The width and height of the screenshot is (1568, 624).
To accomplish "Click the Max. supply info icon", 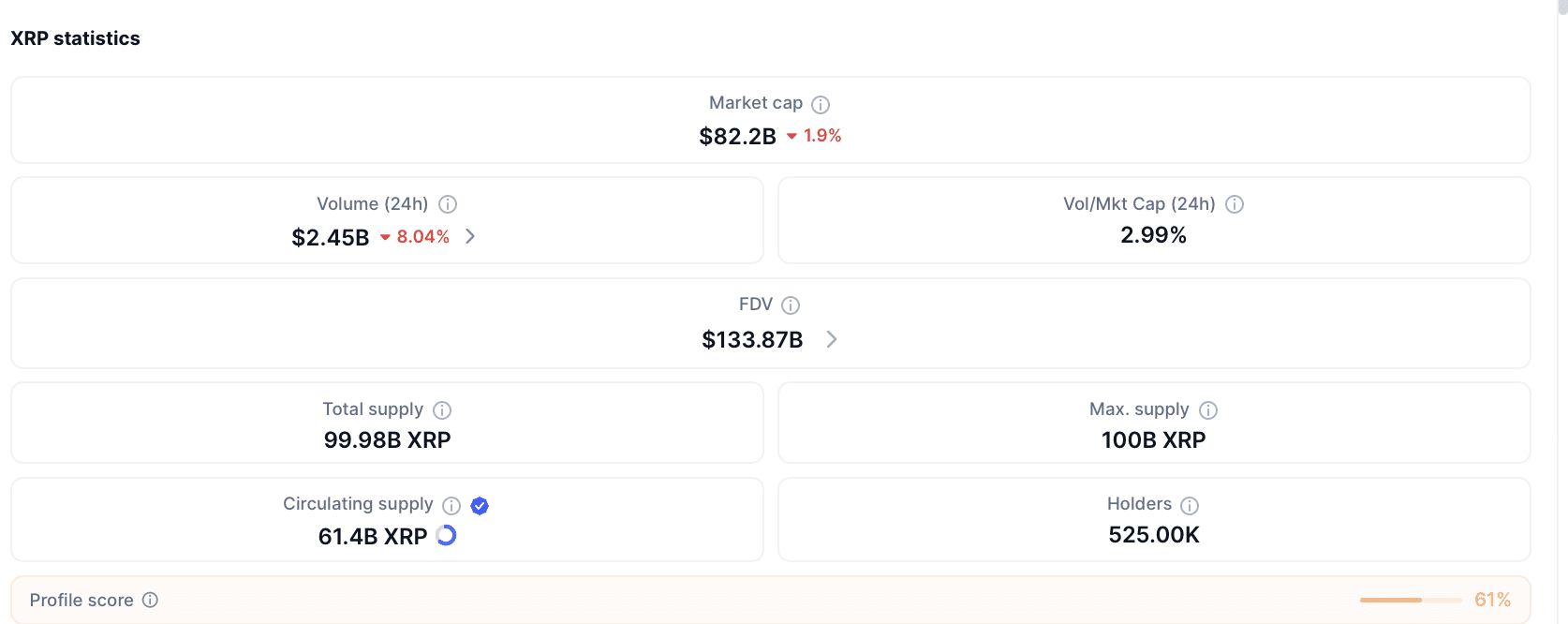I will tap(1207, 409).
